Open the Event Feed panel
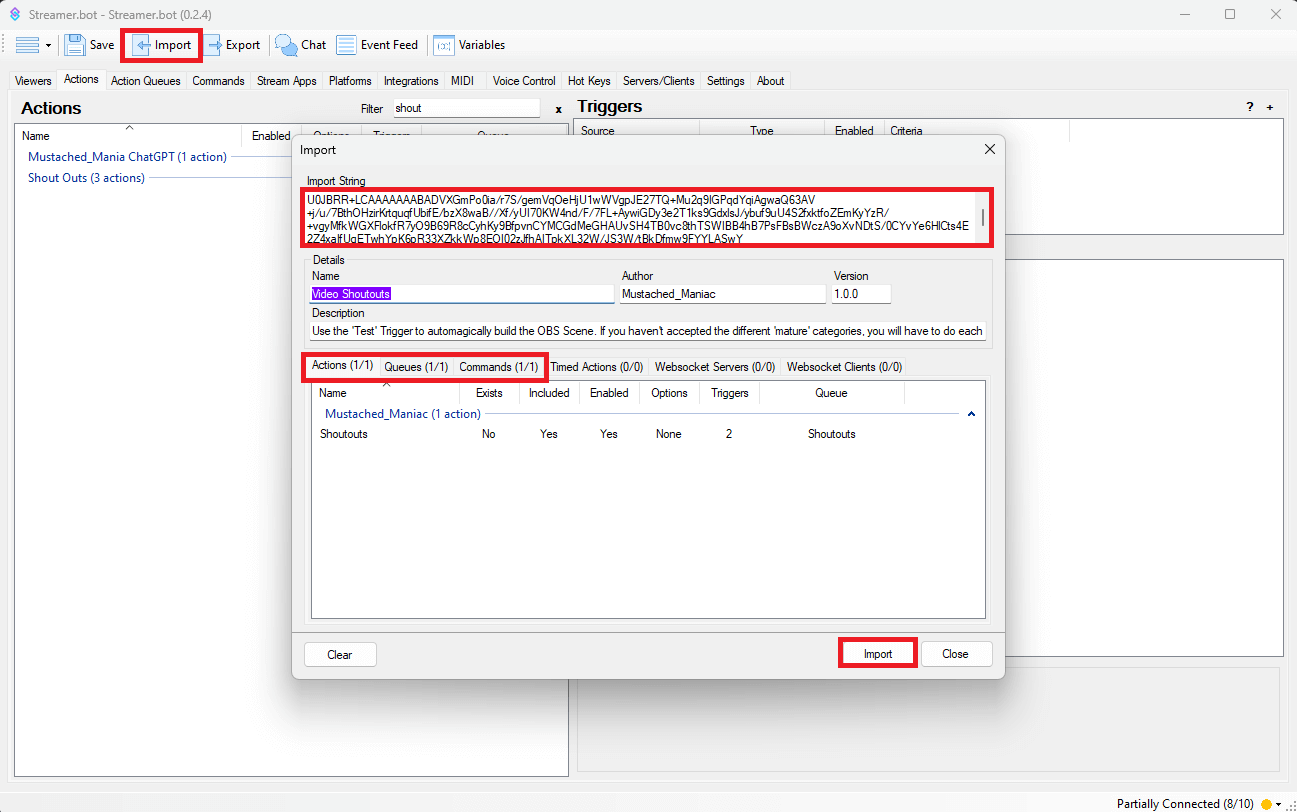Viewport: 1297px width, 812px height. 377,45
